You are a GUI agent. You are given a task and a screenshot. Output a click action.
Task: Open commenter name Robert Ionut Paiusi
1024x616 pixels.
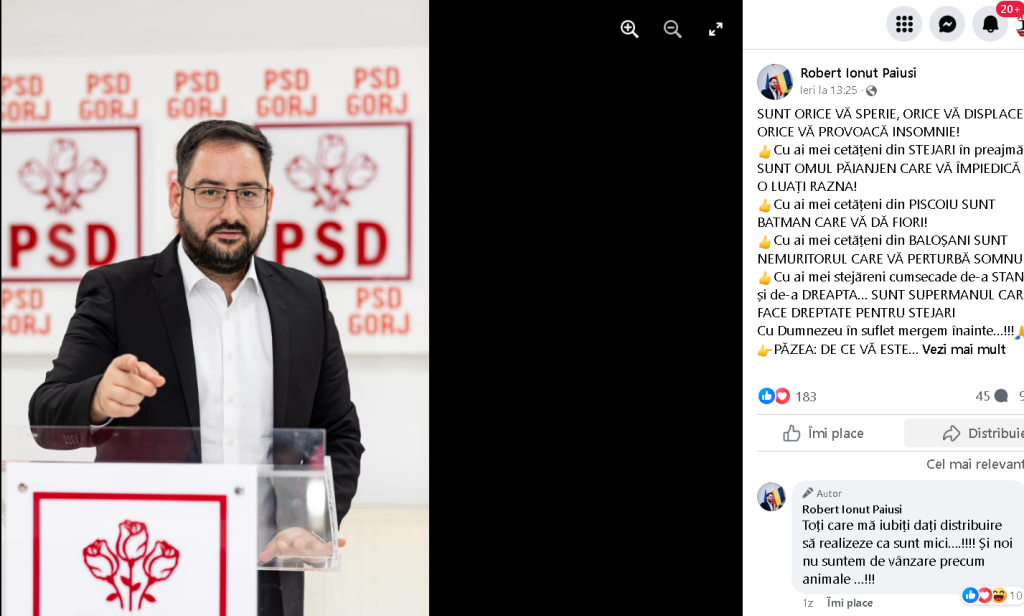click(852, 509)
